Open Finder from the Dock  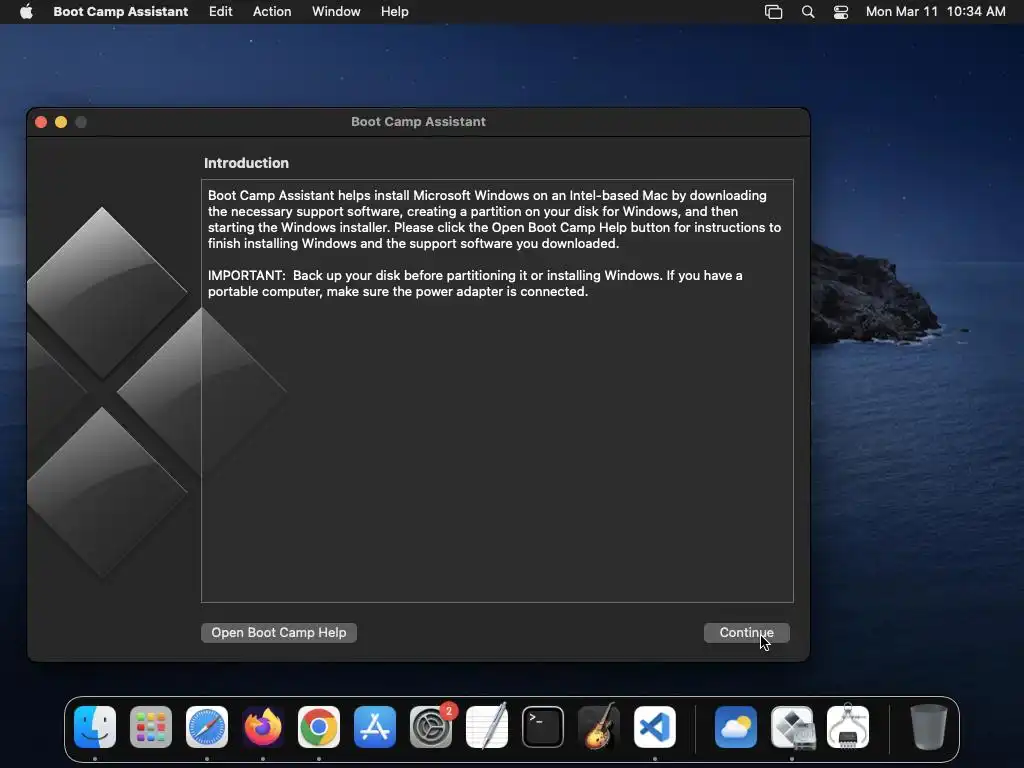click(x=95, y=727)
